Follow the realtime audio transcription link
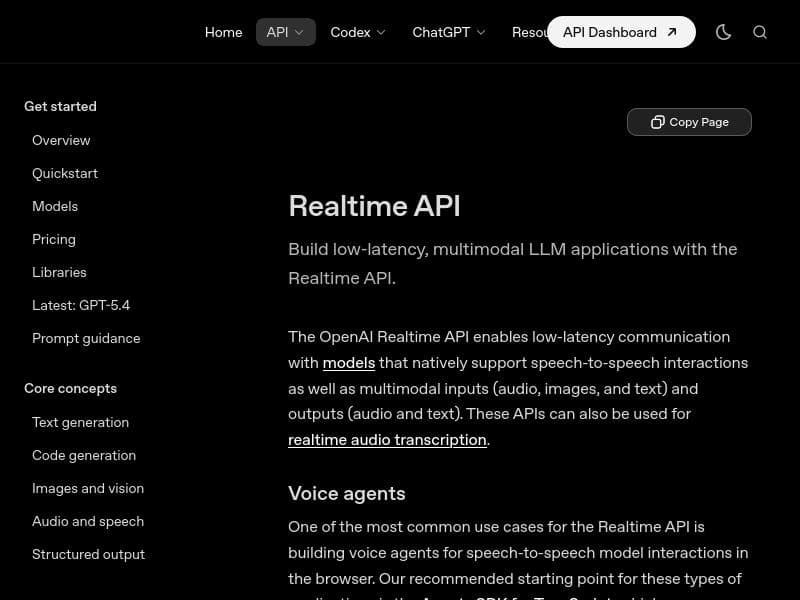The image size is (800, 600). [387, 439]
